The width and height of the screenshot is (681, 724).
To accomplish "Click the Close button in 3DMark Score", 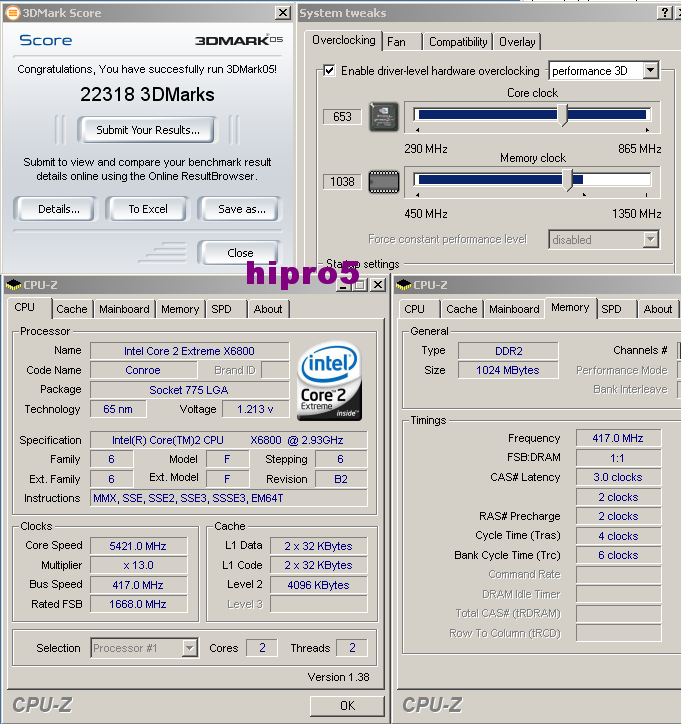I will (x=240, y=253).
